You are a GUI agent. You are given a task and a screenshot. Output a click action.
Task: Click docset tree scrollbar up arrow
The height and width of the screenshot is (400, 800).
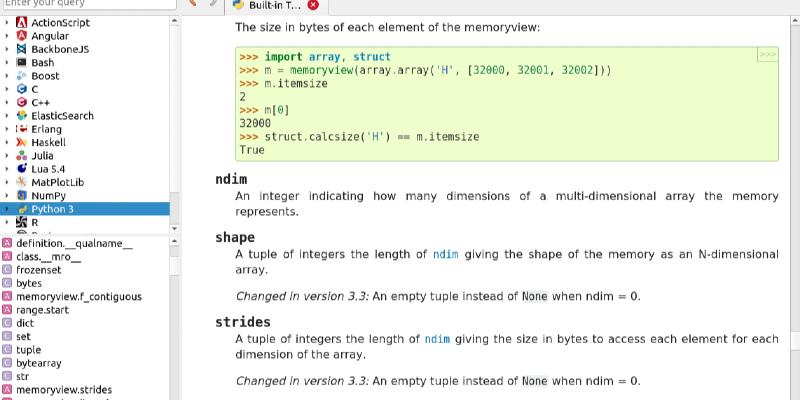click(174, 20)
